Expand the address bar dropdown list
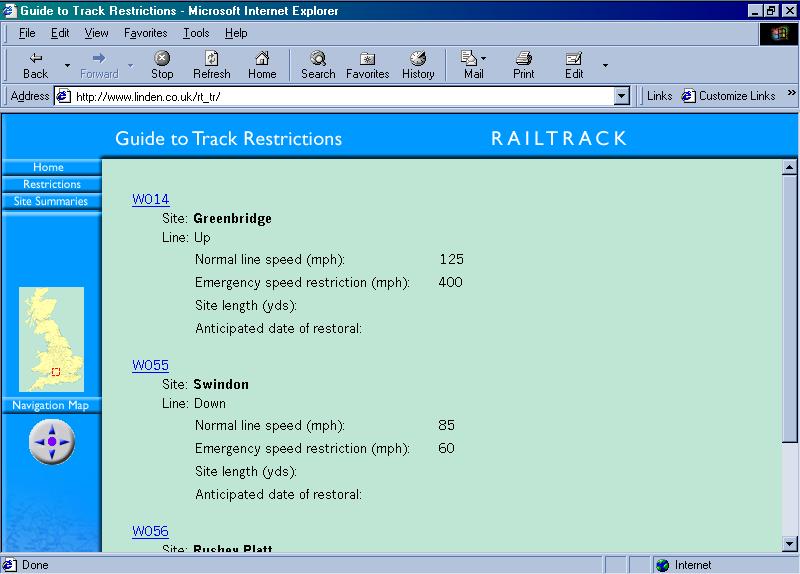 point(621,96)
